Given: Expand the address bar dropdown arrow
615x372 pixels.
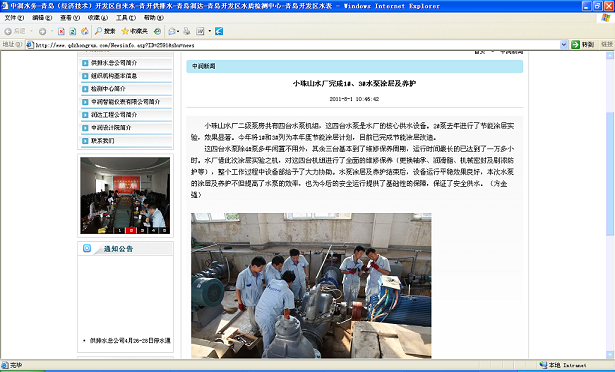Looking at the screenshot, I should coord(564,45).
